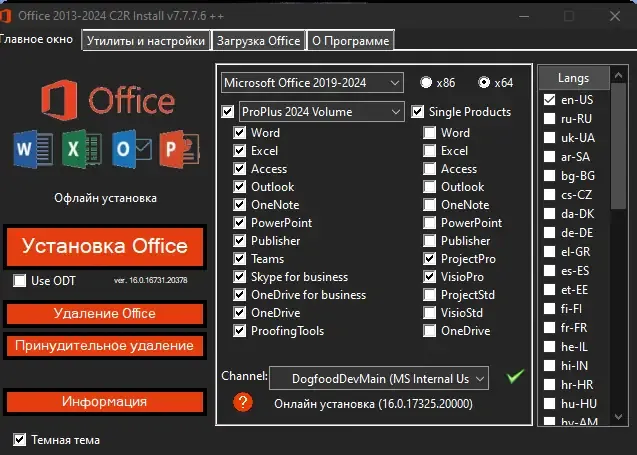637x455 pixels.
Task: Toggle the Single Products checkbox
Action: [x=418, y=111]
